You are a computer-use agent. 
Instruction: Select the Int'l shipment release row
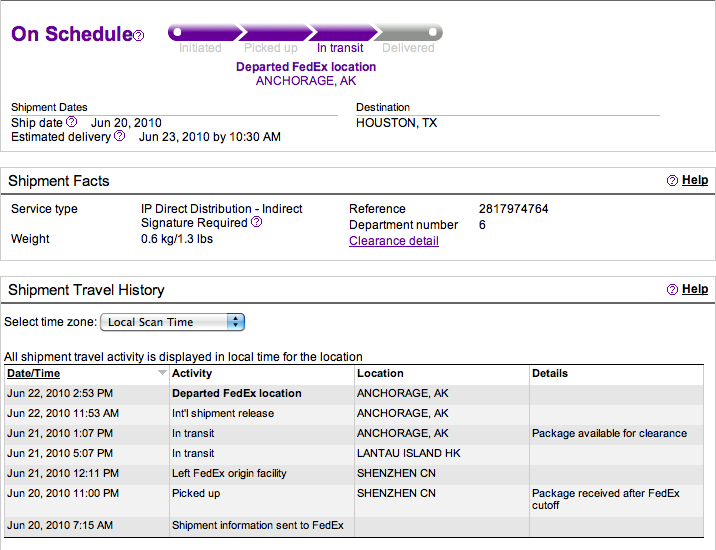pos(354,413)
